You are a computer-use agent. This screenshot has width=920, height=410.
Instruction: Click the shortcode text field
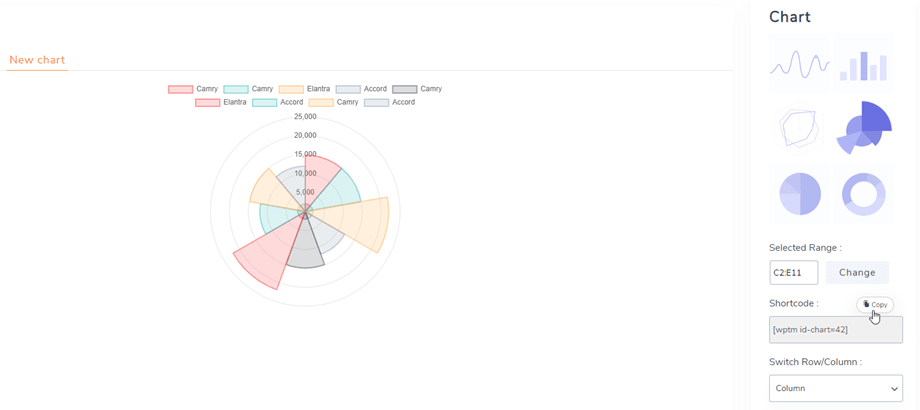835,330
